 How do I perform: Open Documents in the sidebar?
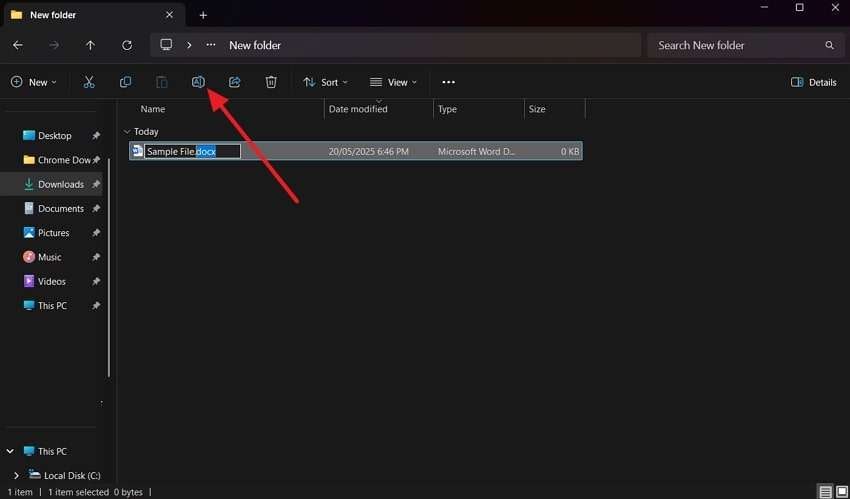point(61,209)
